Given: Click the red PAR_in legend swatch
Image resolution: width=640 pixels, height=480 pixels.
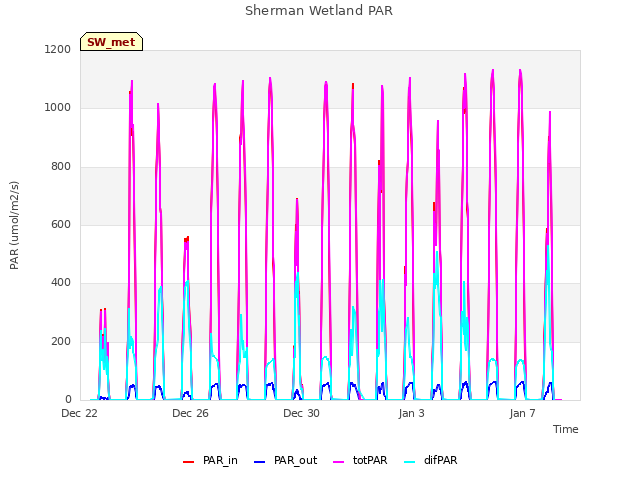Looking at the screenshot, I should point(189,462).
